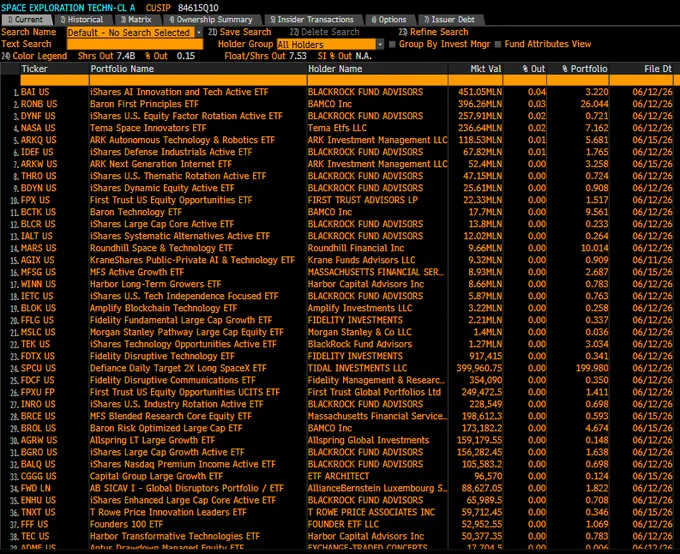Screen dimensions: 680x554
Task: Open the Ownership Summary tab
Action: (x=212, y=20)
